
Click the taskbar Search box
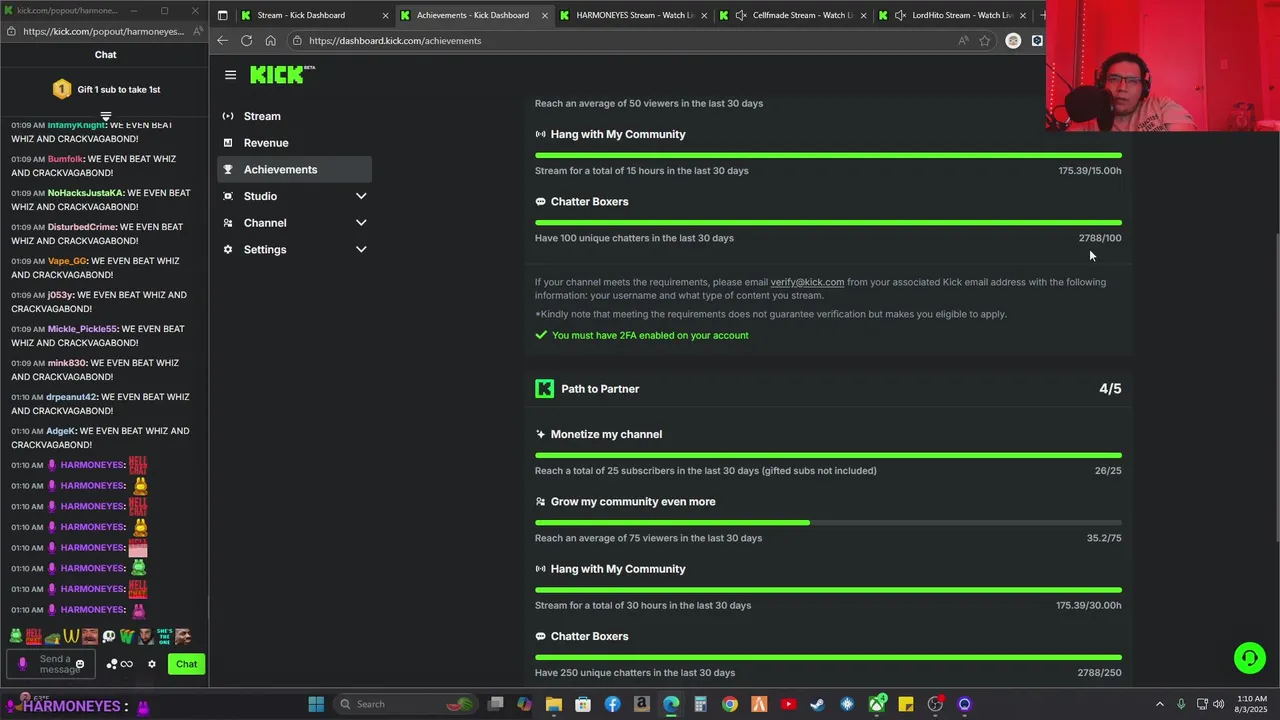click(x=405, y=704)
